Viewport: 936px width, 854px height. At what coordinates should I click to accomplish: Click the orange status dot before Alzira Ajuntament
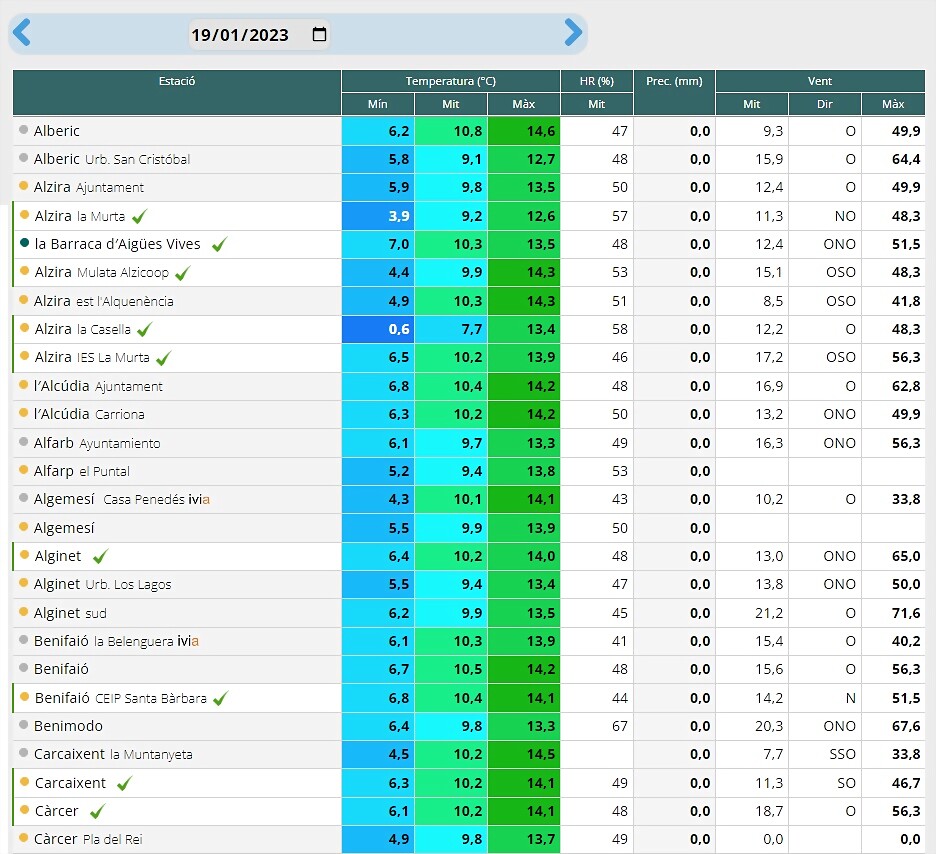pos(24,186)
